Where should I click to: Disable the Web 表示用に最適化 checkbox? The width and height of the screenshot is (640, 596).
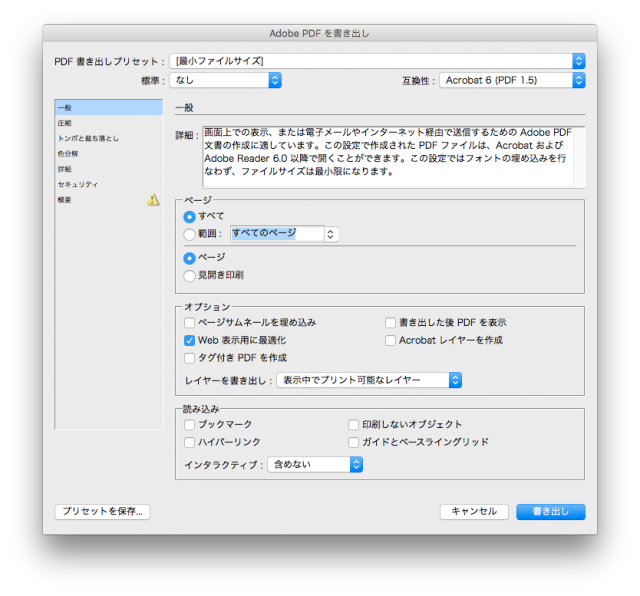tap(190, 340)
